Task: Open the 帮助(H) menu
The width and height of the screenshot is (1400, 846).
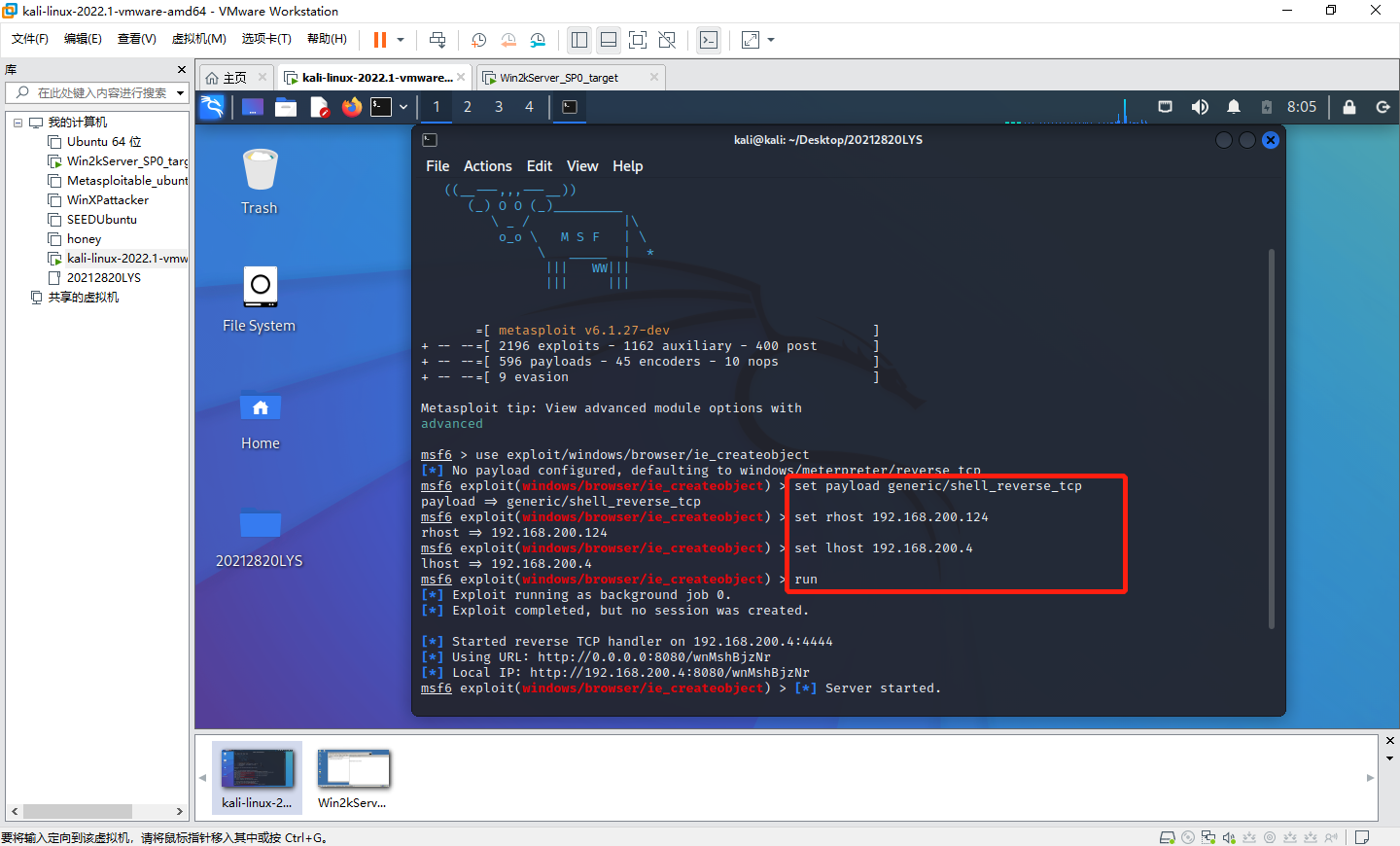Action: (x=327, y=39)
